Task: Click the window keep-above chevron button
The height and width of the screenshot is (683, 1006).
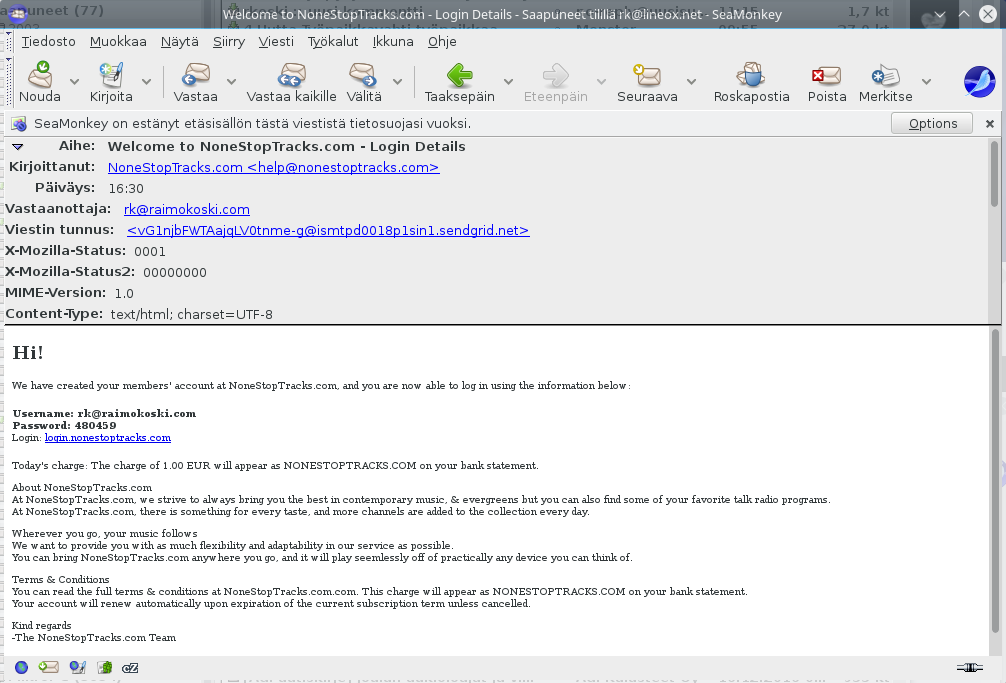Action: tap(964, 13)
